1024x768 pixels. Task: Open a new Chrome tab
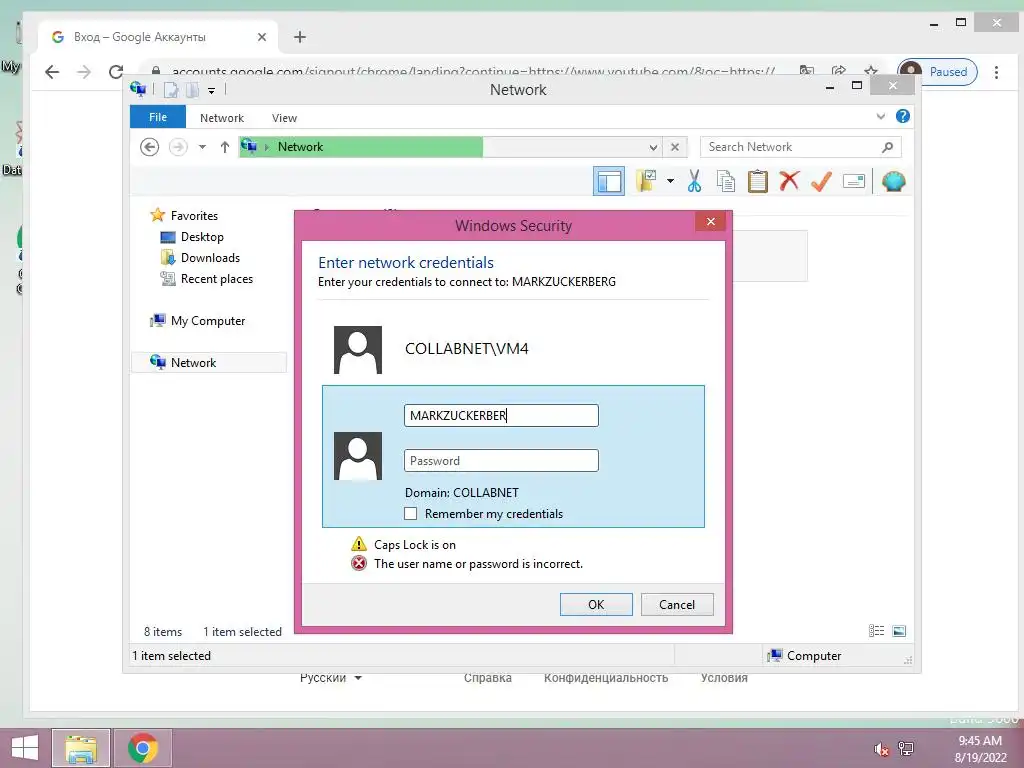300,37
